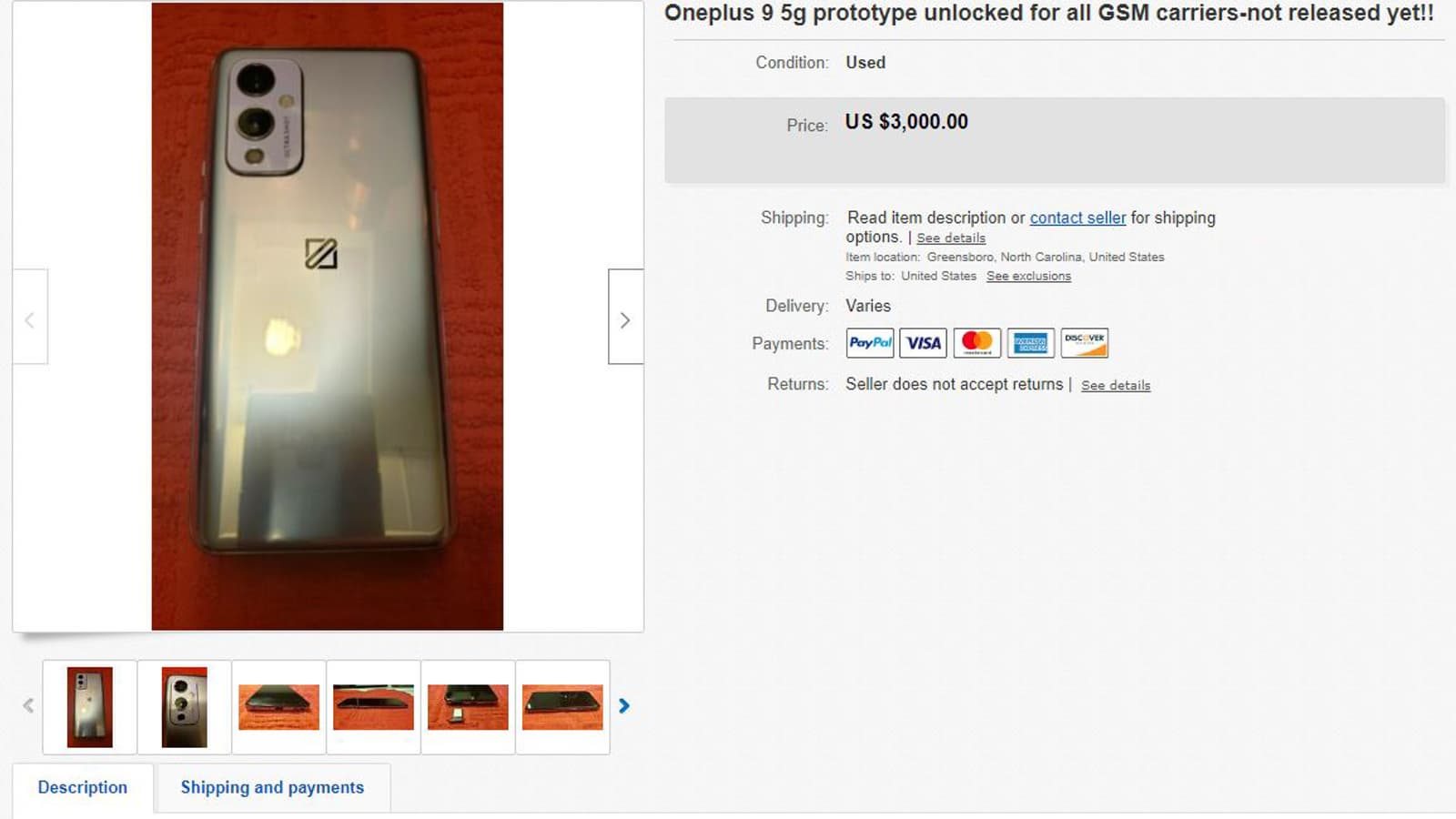The width and height of the screenshot is (1456, 819).
Task: Click the Mastercard payment icon
Action: (x=977, y=343)
